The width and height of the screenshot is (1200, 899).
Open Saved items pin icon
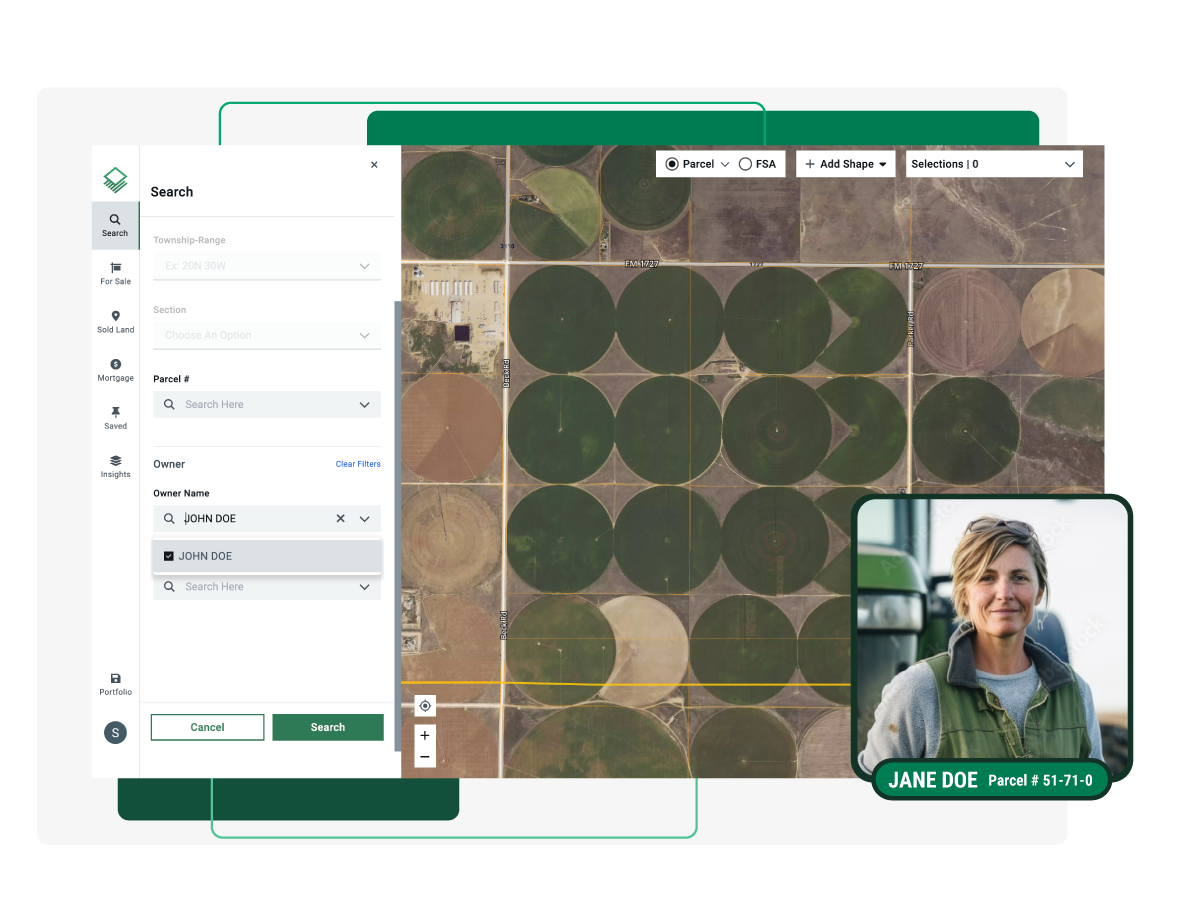pyautogui.click(x=115, y=418)
